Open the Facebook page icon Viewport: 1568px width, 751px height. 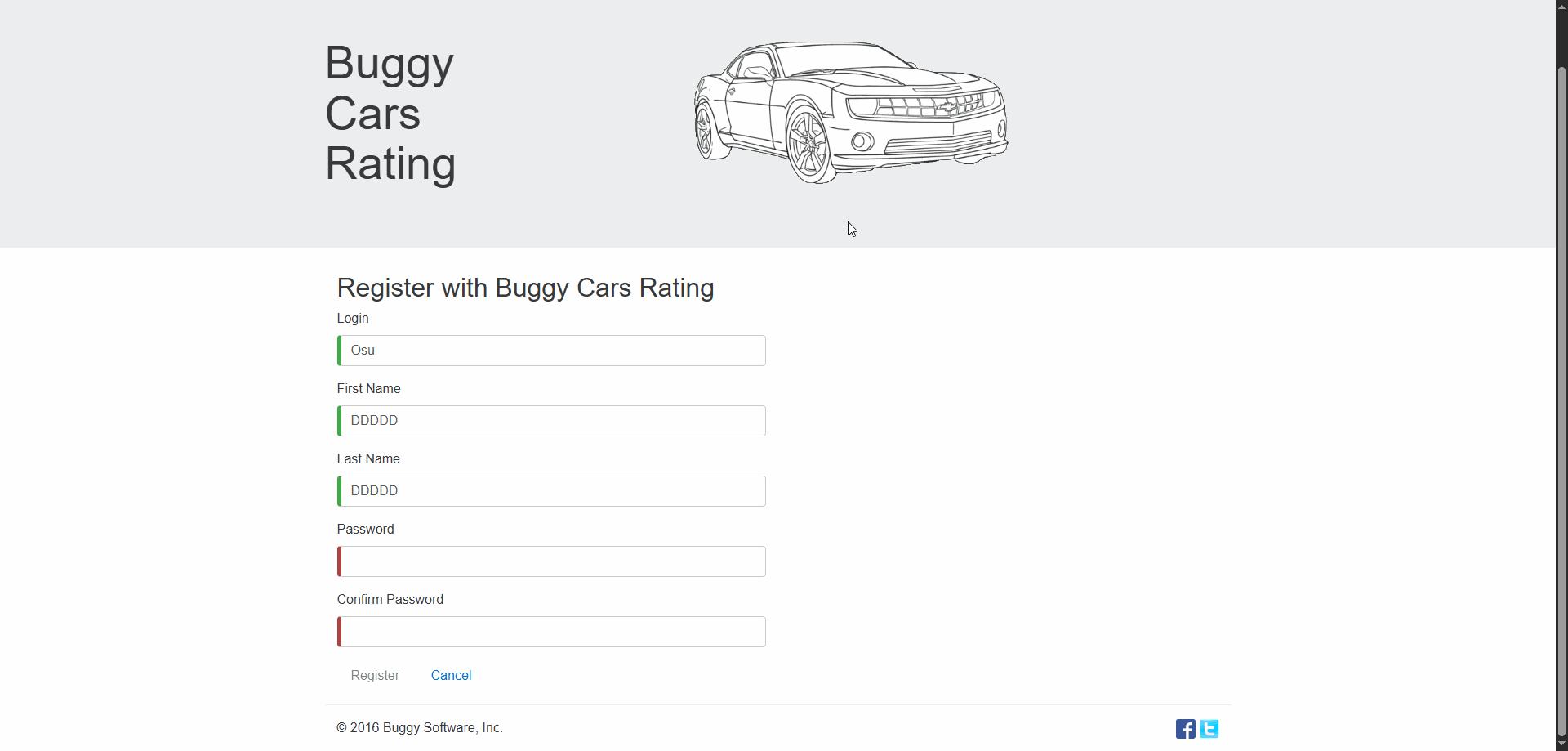[1185, 729]
